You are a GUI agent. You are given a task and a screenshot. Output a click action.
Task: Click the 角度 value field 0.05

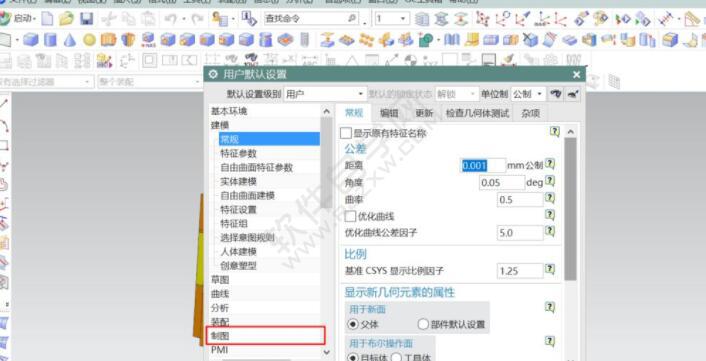502,182
